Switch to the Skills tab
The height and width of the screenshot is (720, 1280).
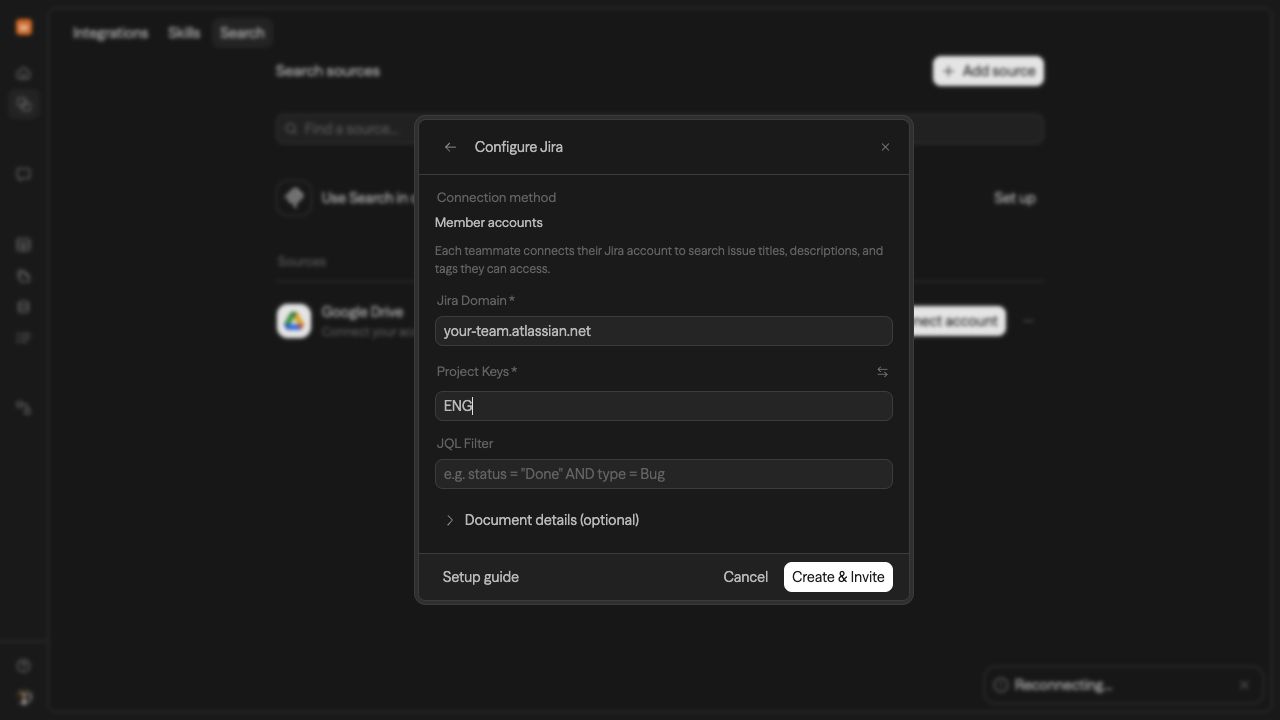pos(184,33)
